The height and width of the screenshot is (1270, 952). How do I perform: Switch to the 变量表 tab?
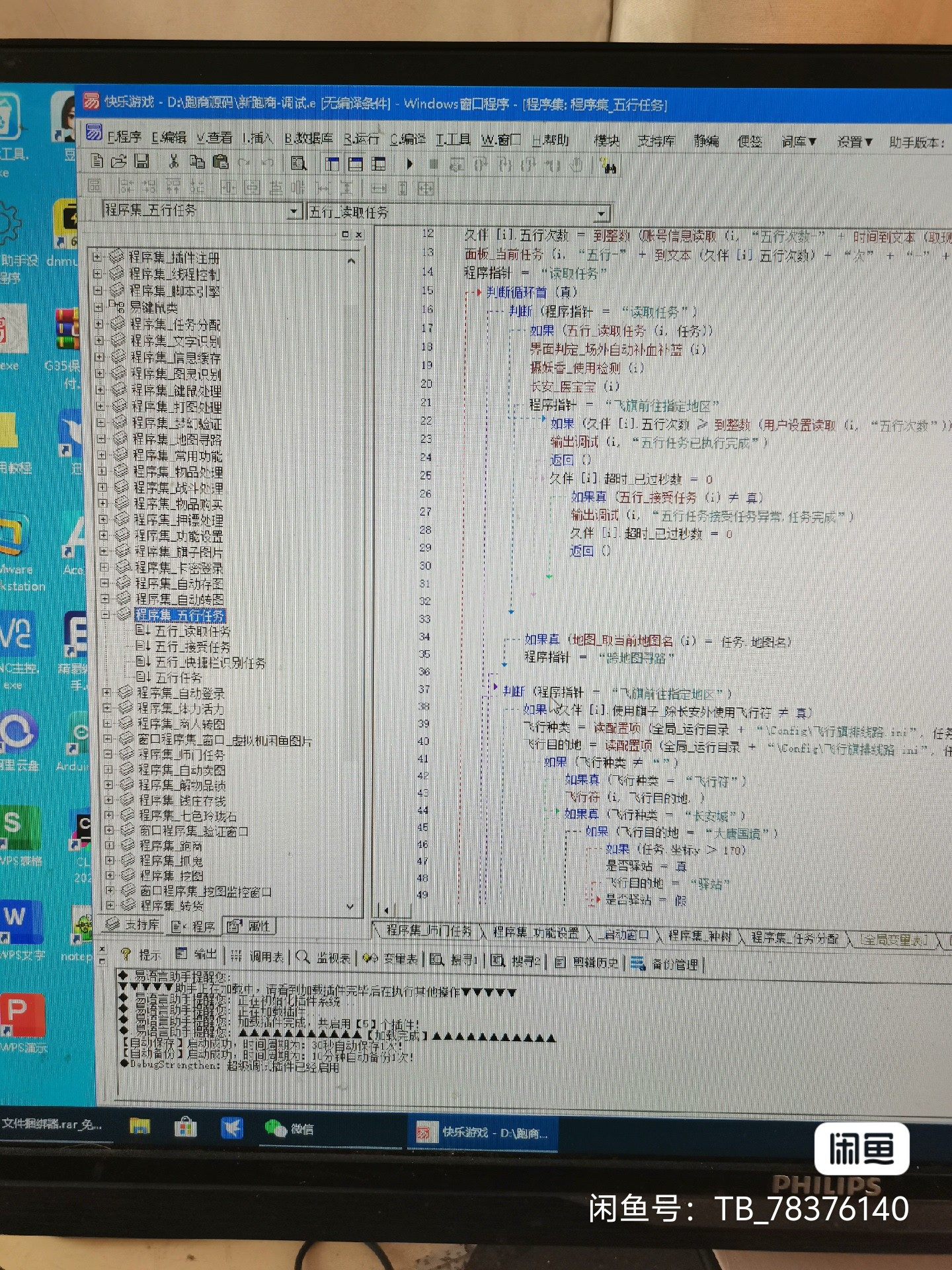[391, 958]
